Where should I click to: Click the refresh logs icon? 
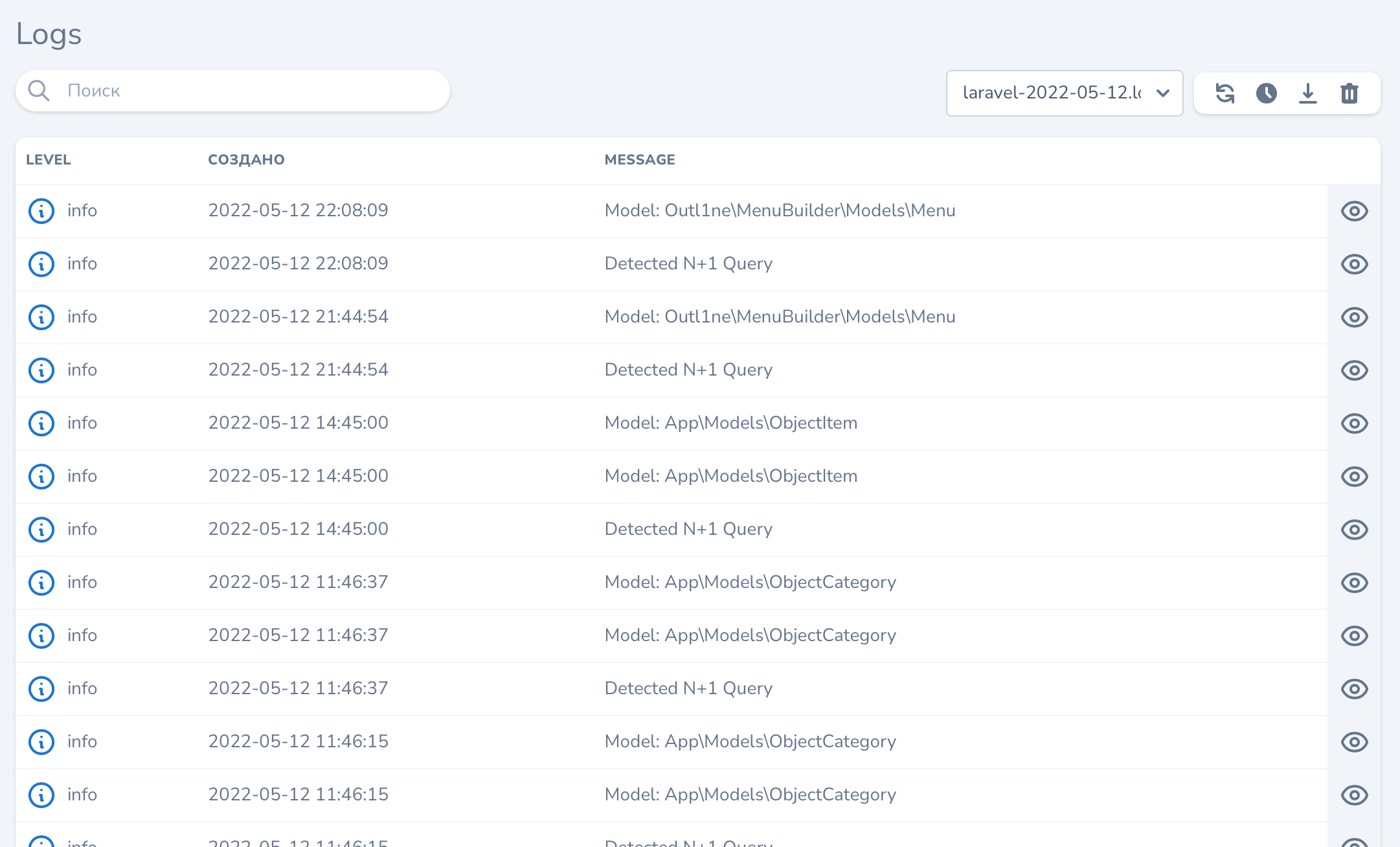[1225, 93]
